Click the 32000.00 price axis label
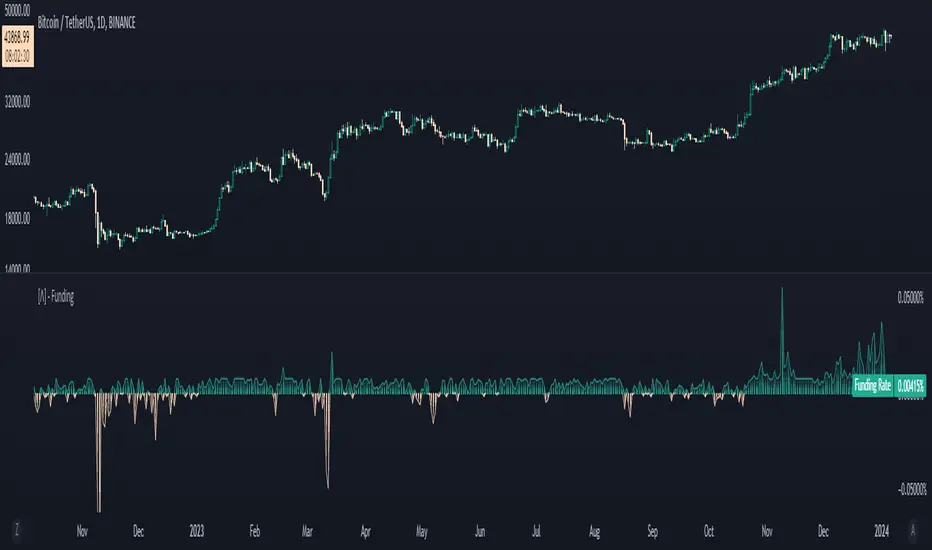 (x=18, y=100)
